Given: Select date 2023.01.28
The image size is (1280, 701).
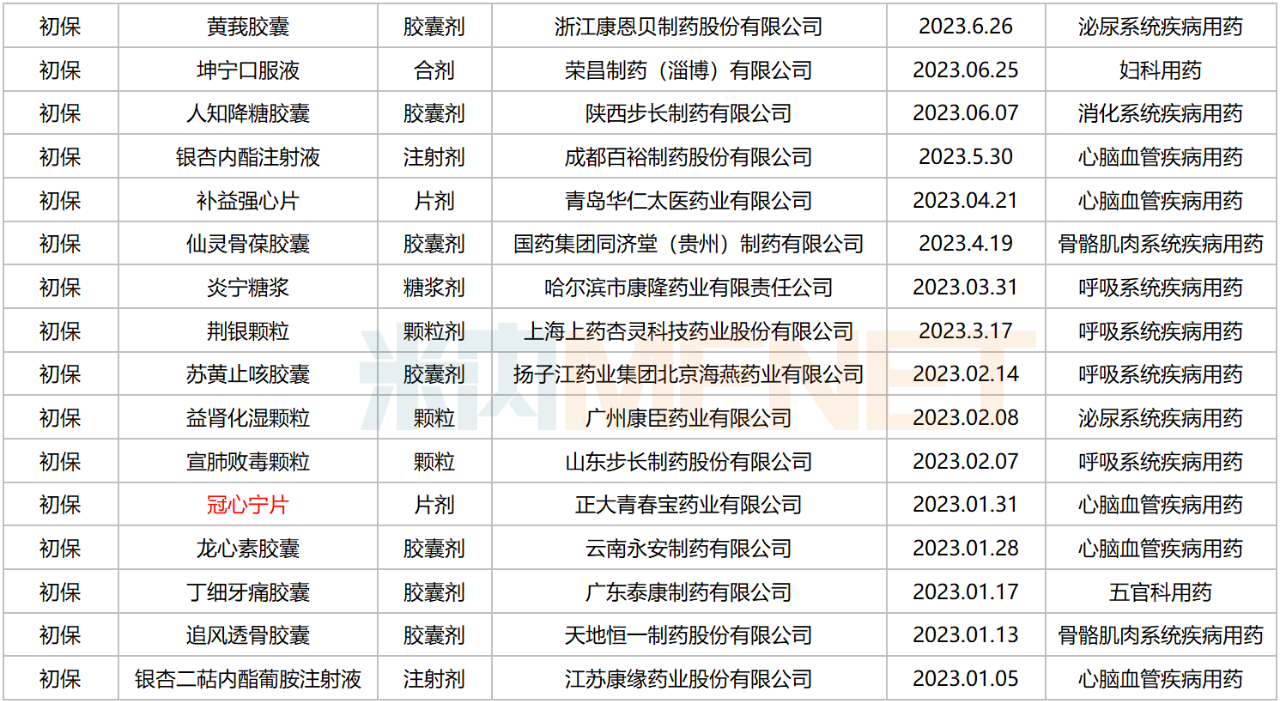Looking at the screenshot, I should [x=966, y=549].
